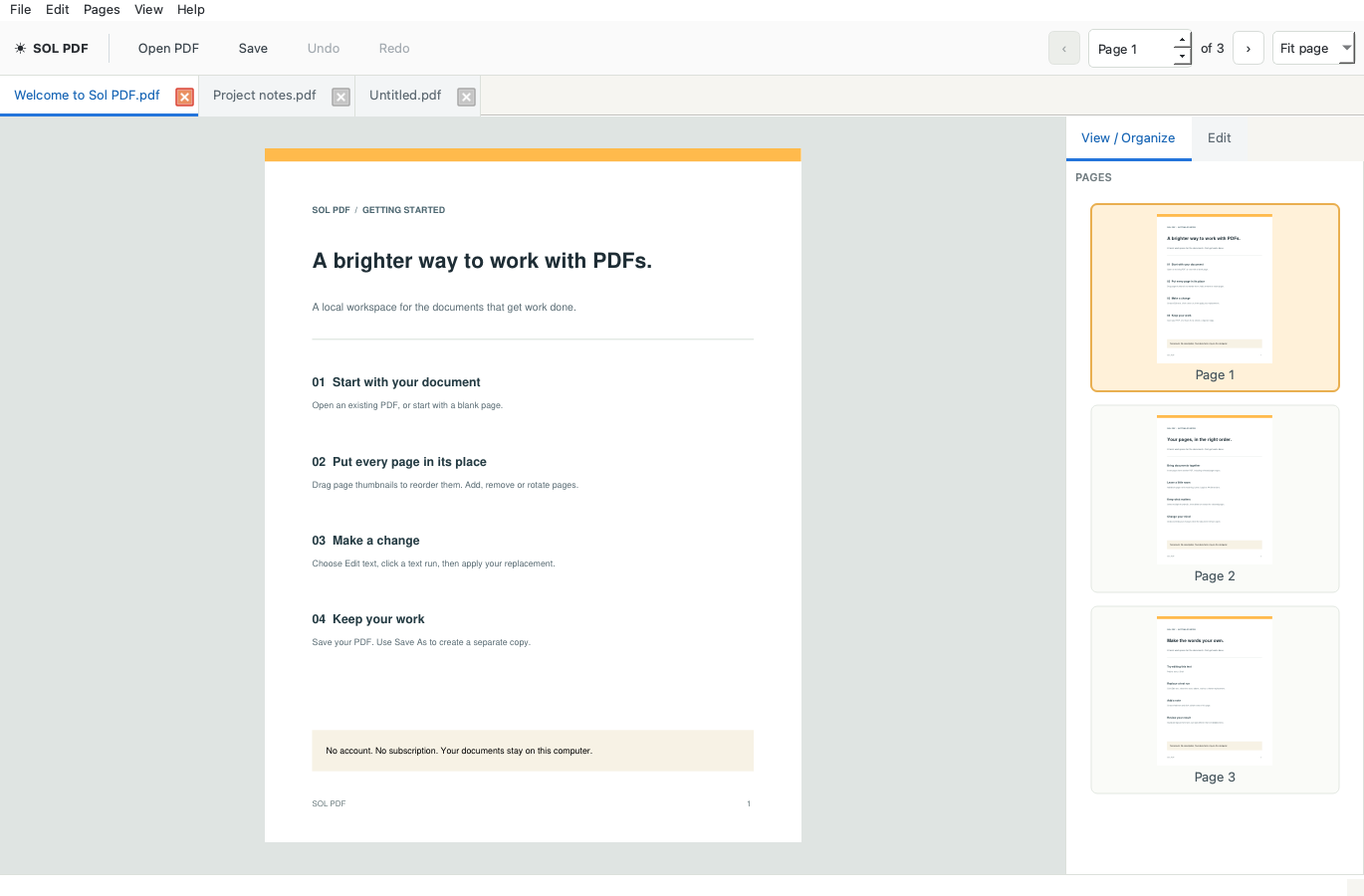Open the Fit page zoom dropdown

pos(1313,48)
